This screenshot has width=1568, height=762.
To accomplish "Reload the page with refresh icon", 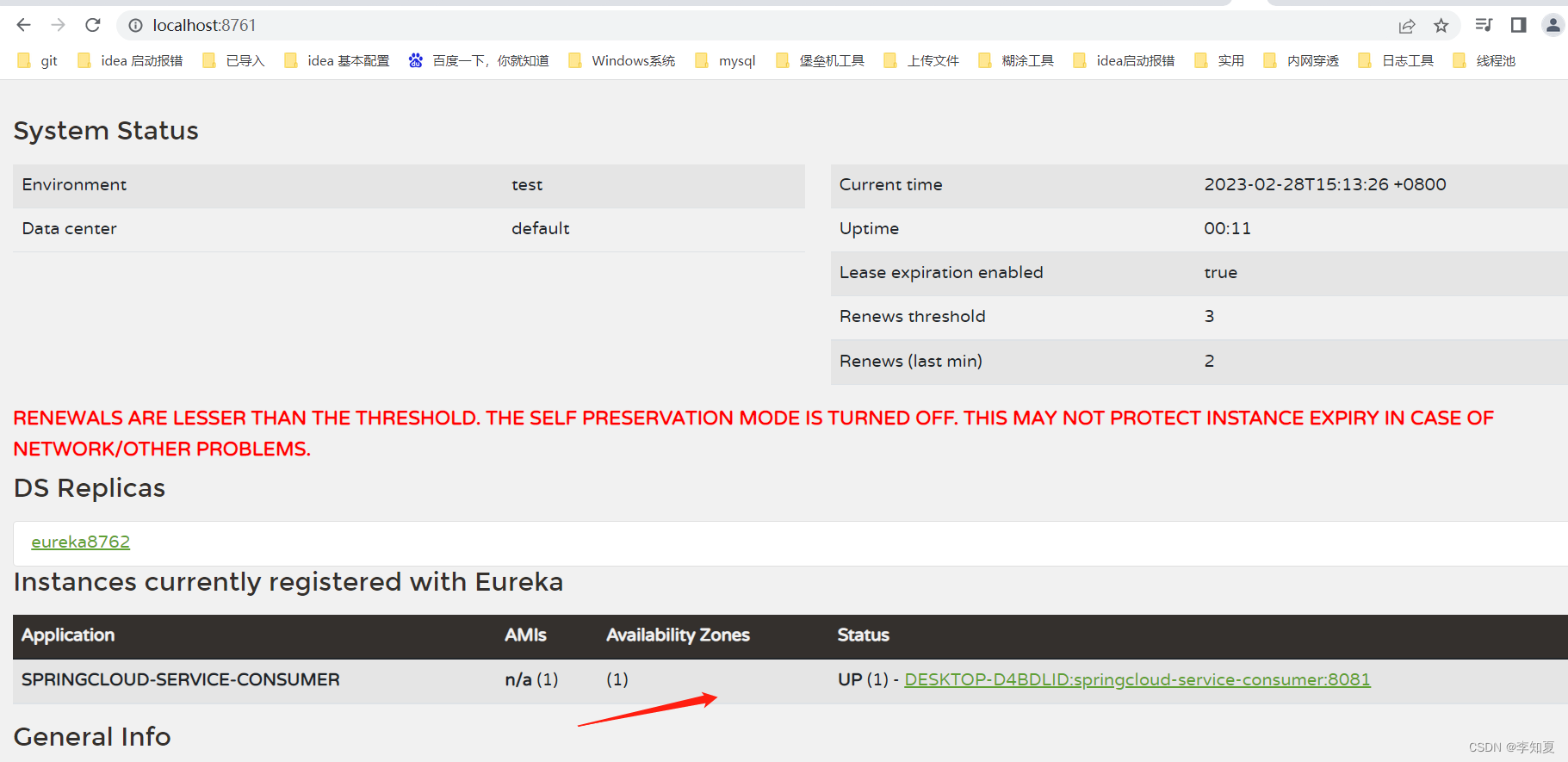I will pos(93,25).
